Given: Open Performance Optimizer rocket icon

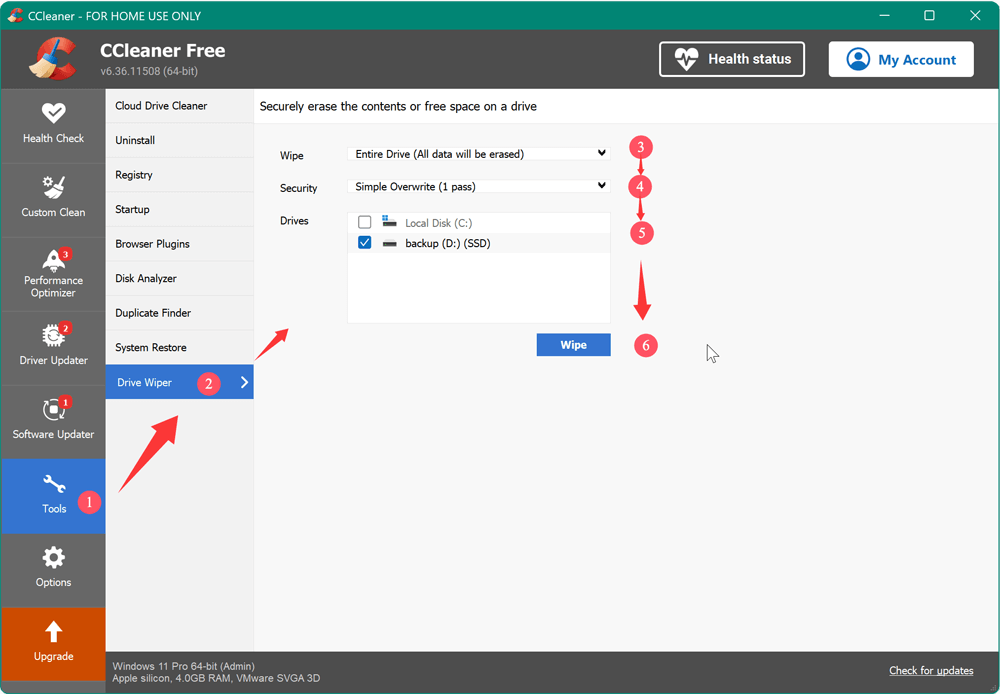Looking at the screenshot, I should pyautogui.click(x=53, y=260).
